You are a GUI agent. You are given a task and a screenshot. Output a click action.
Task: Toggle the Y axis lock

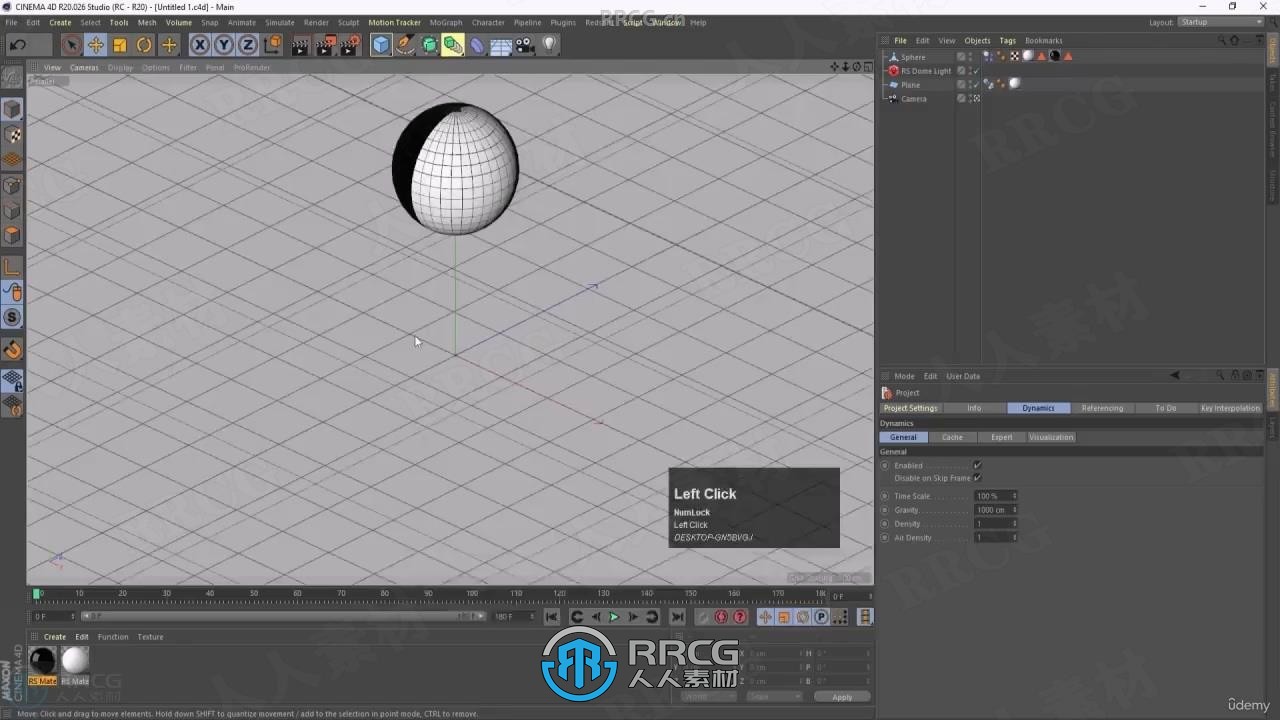(224, 44)
